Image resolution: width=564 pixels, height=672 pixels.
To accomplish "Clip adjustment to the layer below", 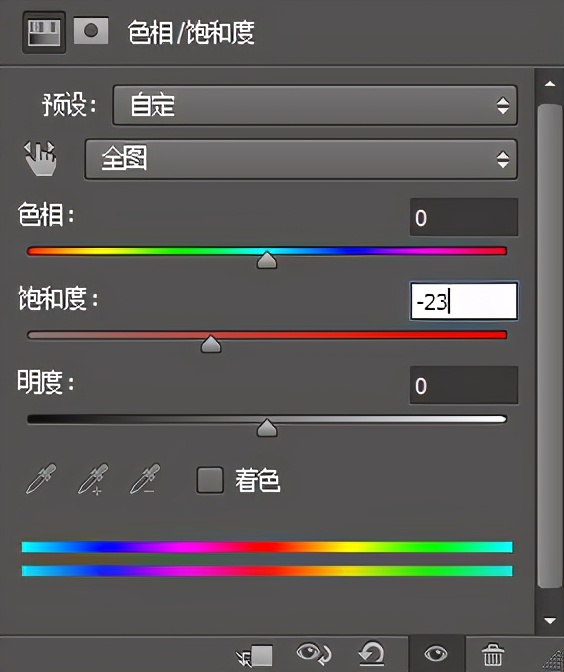I will point(255,655).
